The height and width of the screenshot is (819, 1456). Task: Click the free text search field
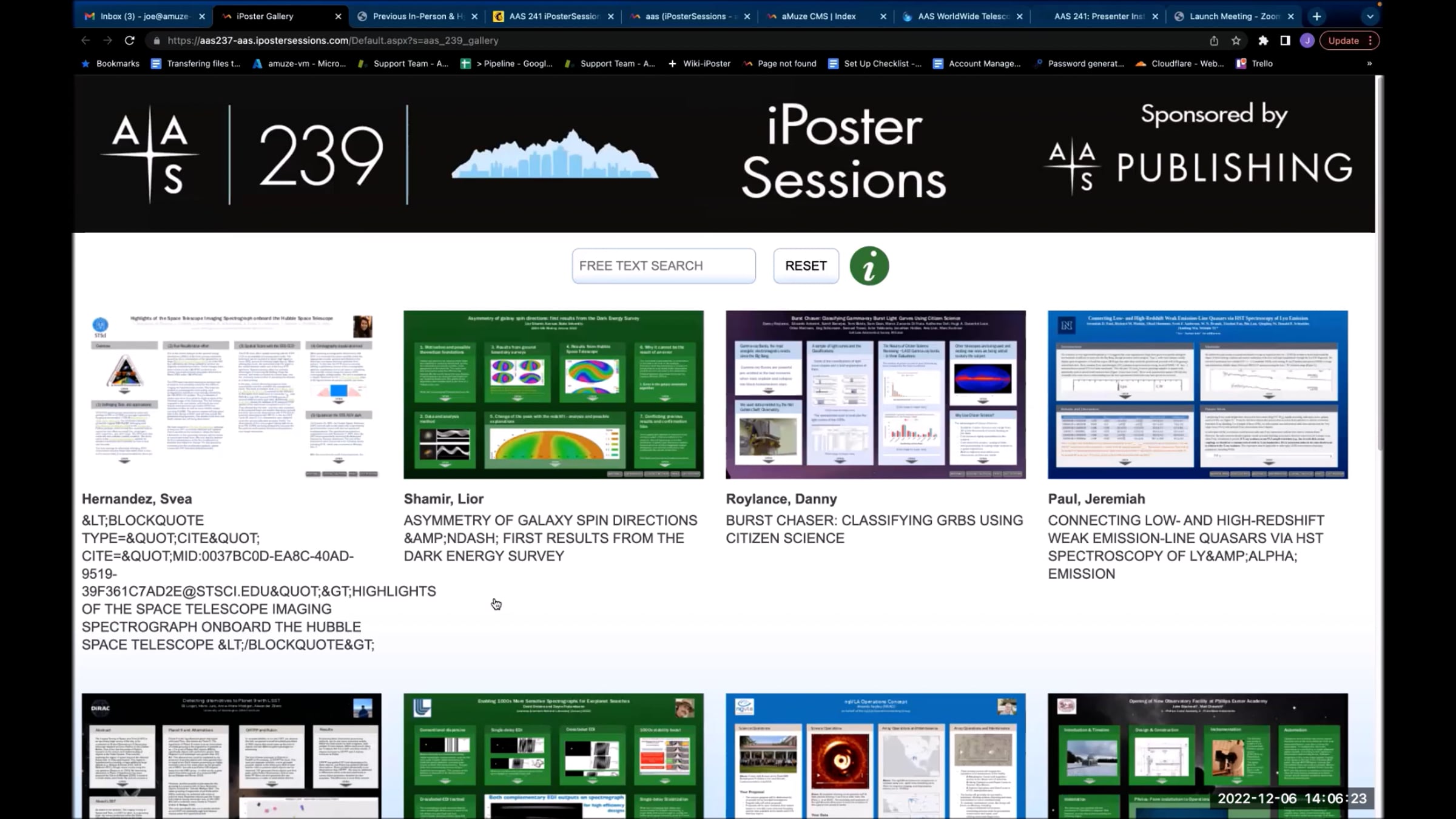(x=663, y=266)
